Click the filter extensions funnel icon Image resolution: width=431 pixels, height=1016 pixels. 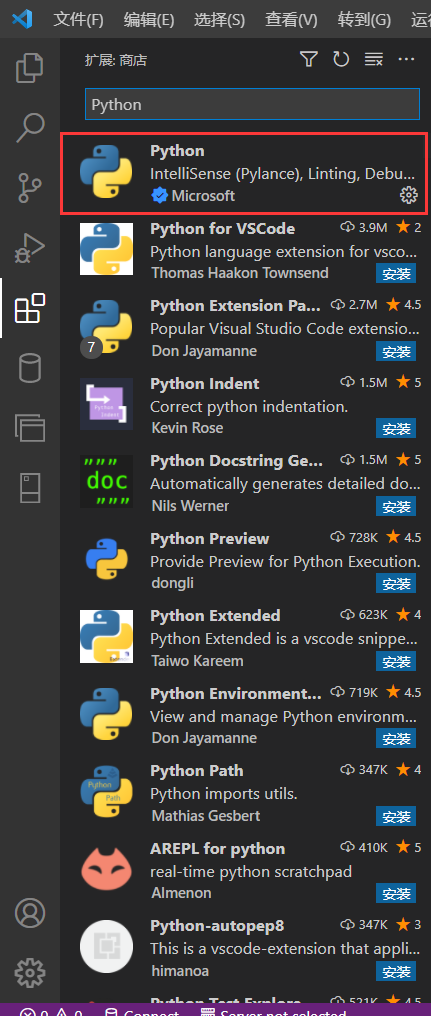(309, 60)
